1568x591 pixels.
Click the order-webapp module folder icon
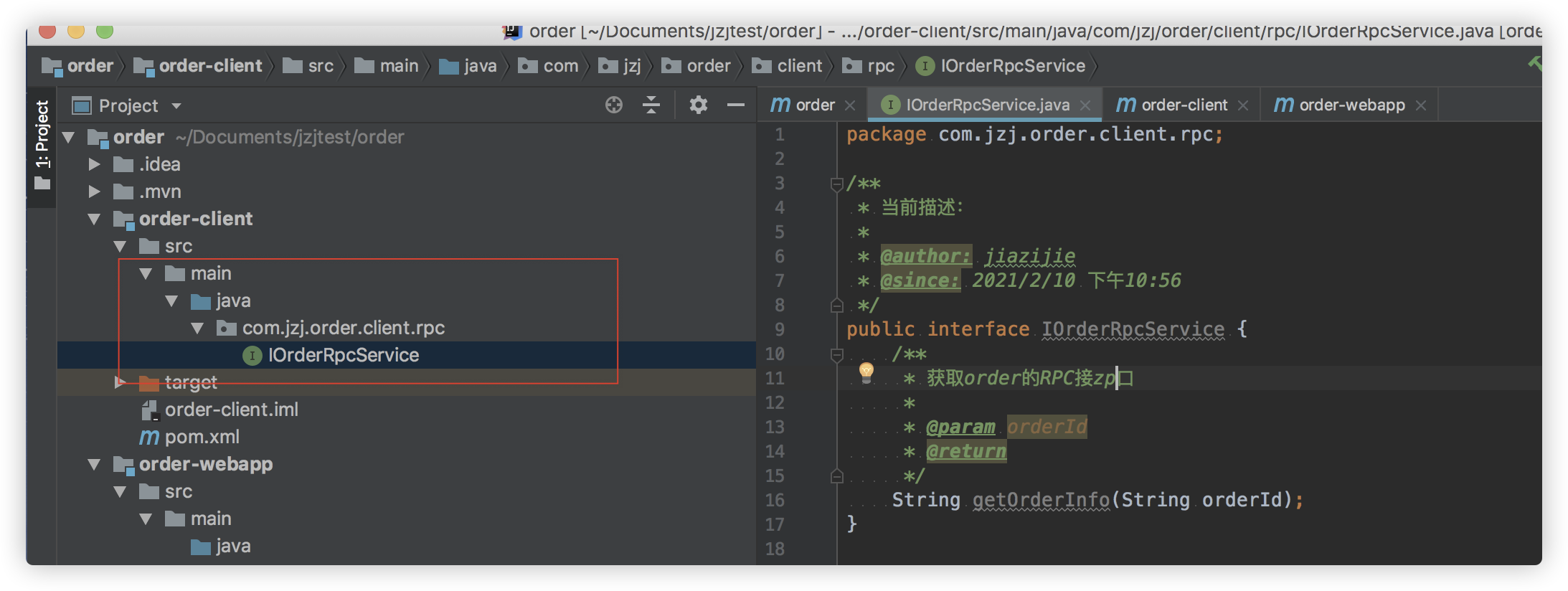[x=123, y=465]
